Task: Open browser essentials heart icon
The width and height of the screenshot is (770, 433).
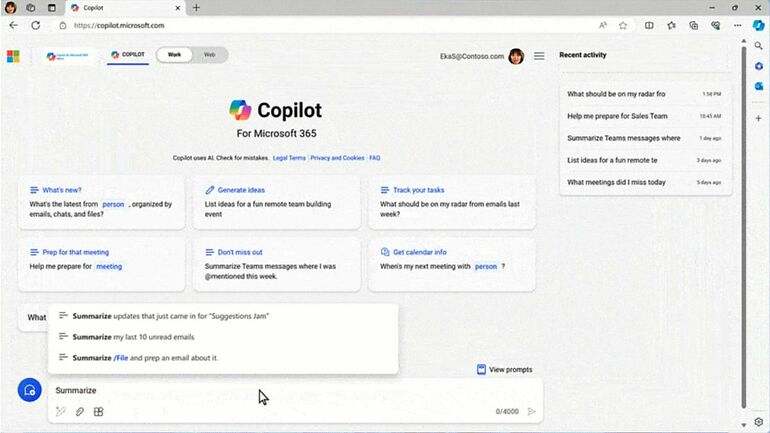Action: pos(715,25)
